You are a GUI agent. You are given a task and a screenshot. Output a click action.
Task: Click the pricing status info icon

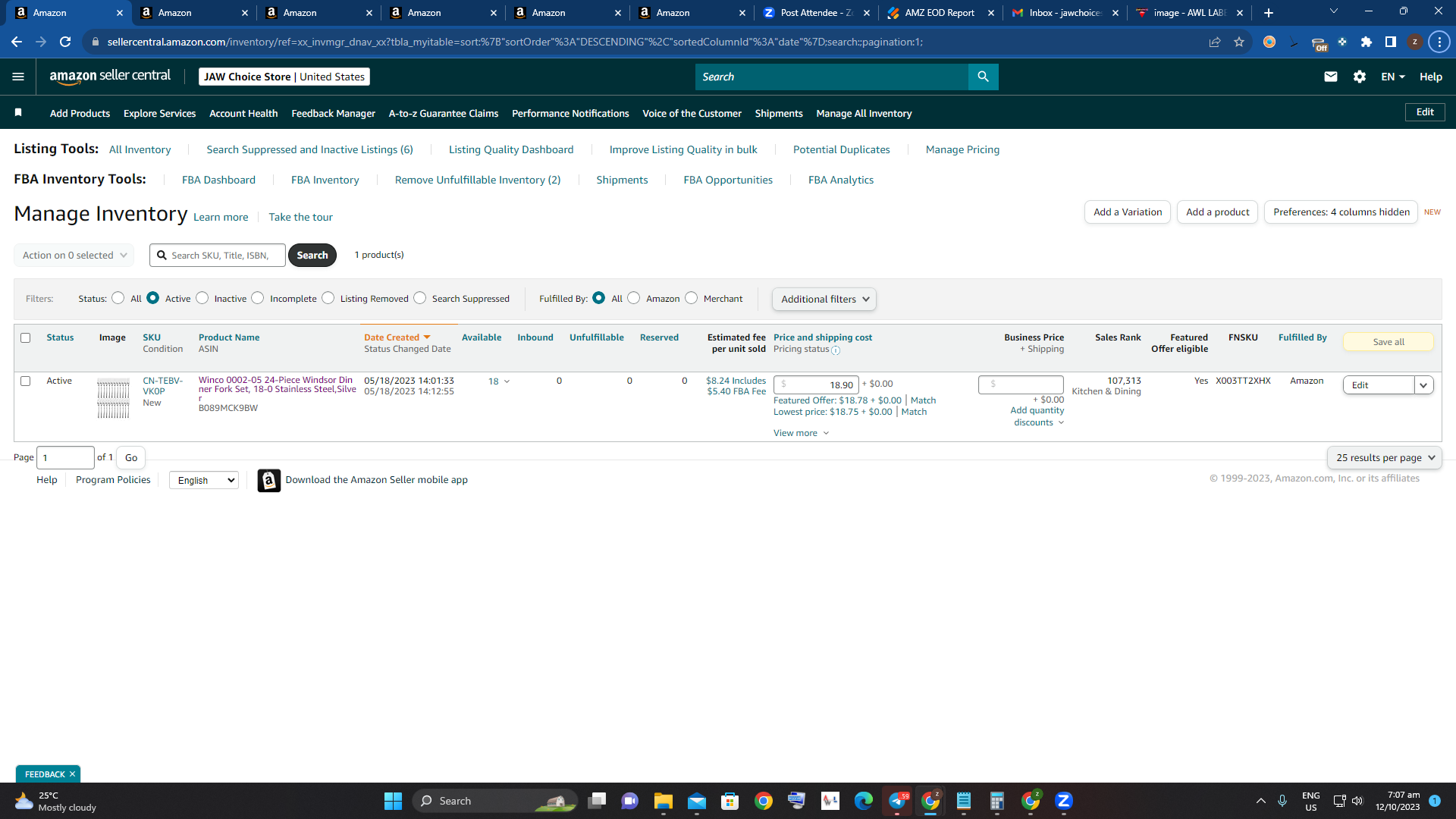coord(836,350)
